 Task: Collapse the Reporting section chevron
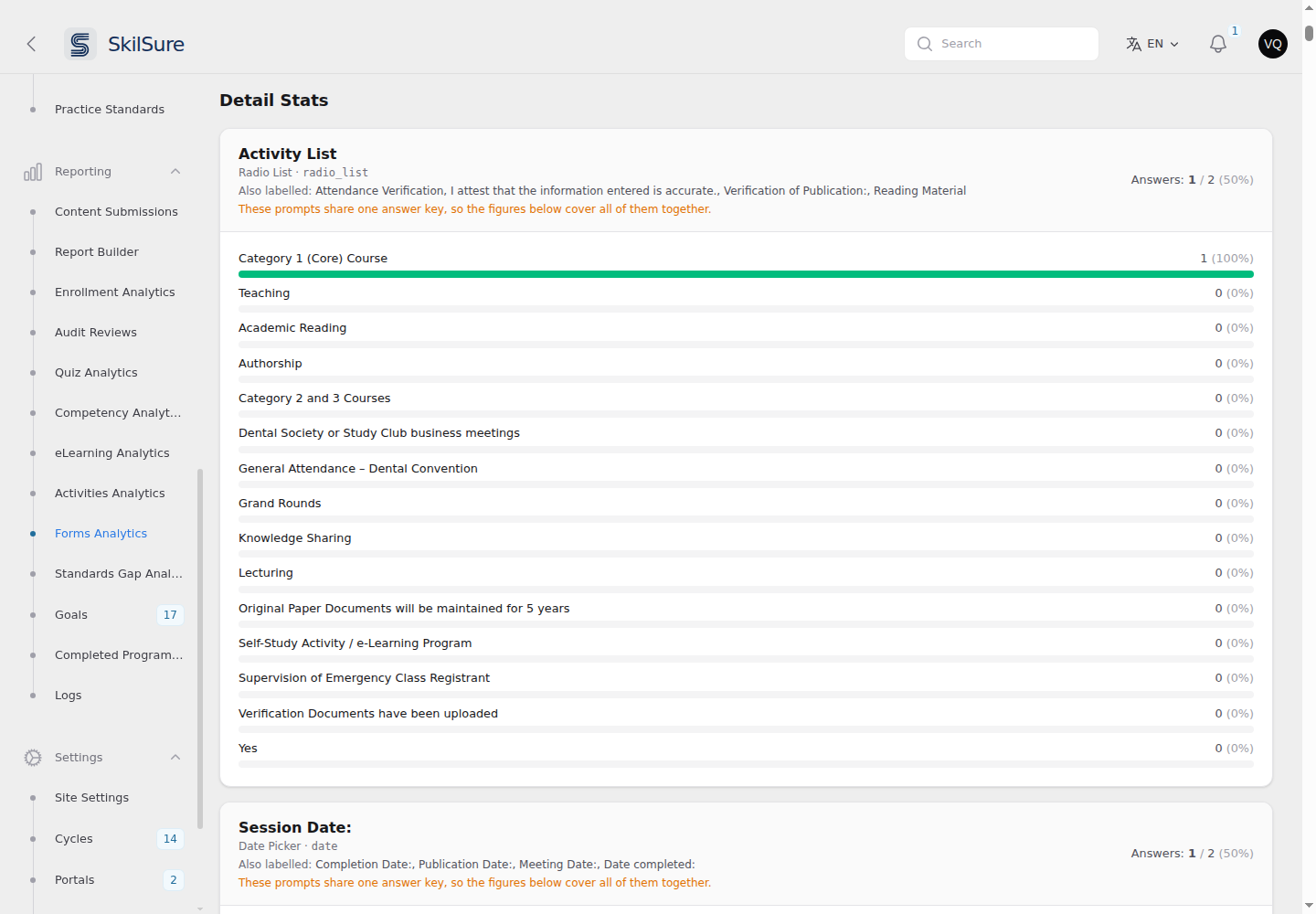tap(175, 172)
